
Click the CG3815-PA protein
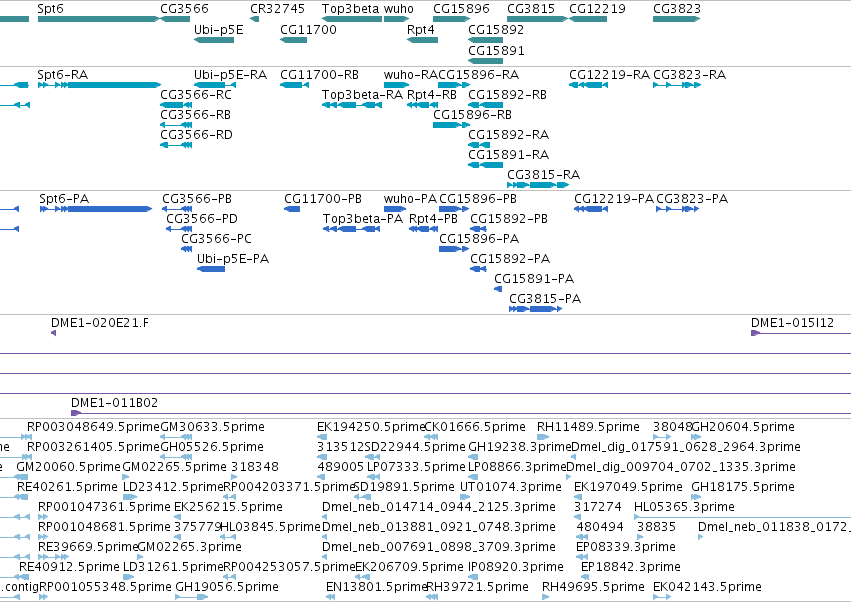(x=536, y=309)
